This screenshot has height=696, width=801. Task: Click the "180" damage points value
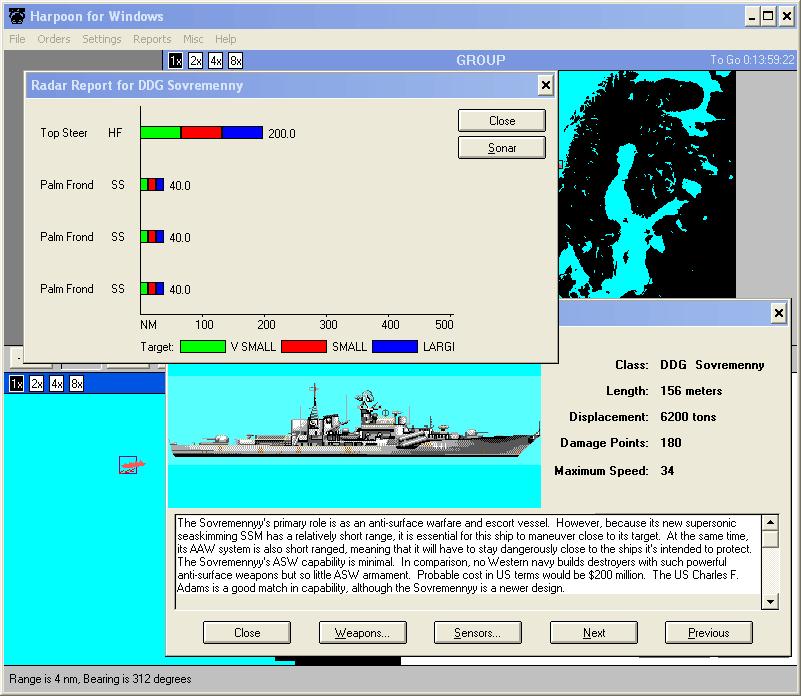[671, 443]
